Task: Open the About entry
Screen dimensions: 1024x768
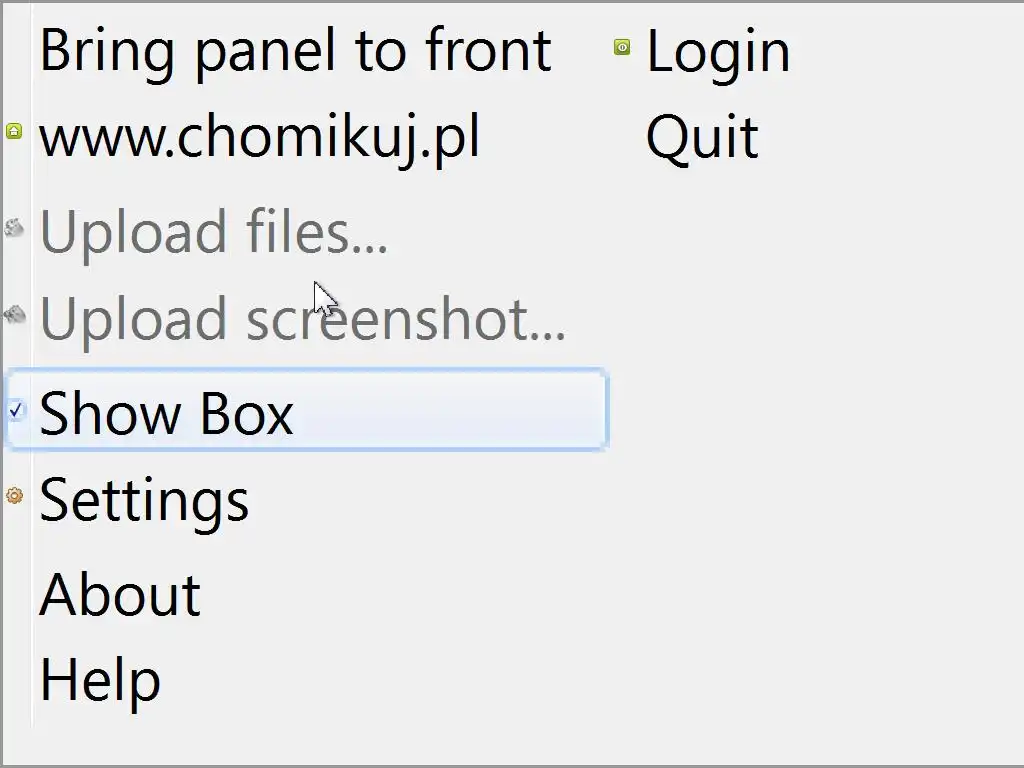Action: tap(120, 595)
